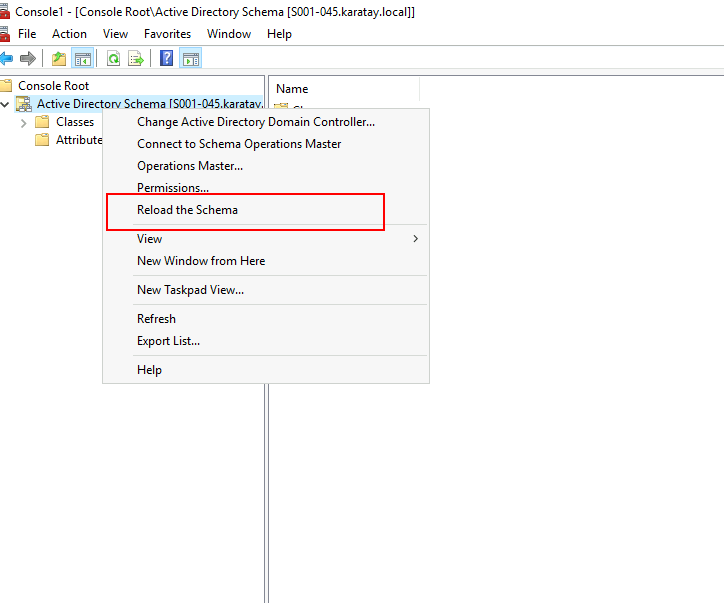Click Refresh in context menu

coord(266,319)
